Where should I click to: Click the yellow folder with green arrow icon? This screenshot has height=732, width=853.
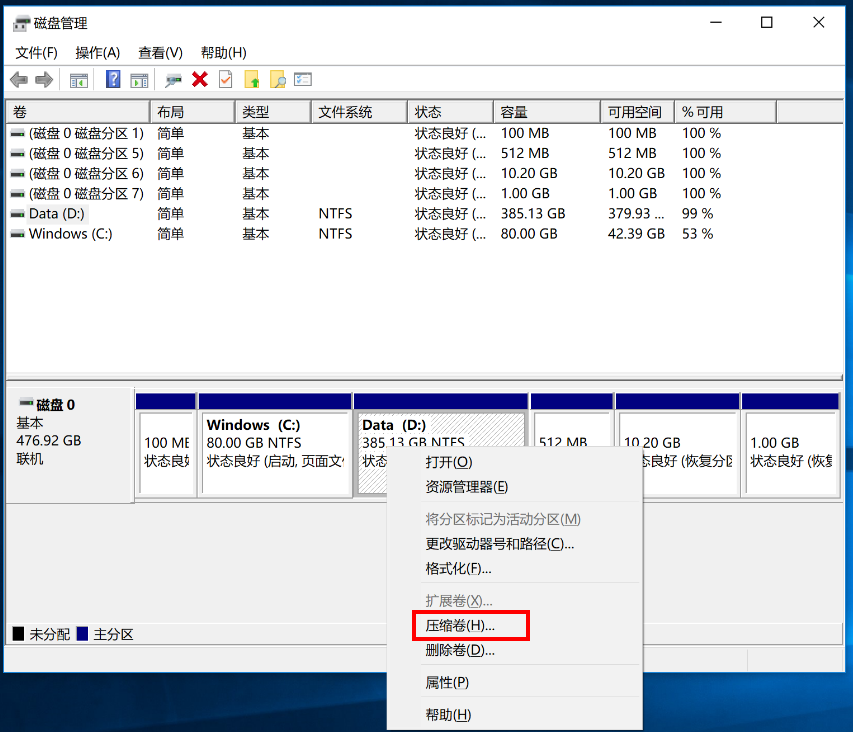[252, 80]
